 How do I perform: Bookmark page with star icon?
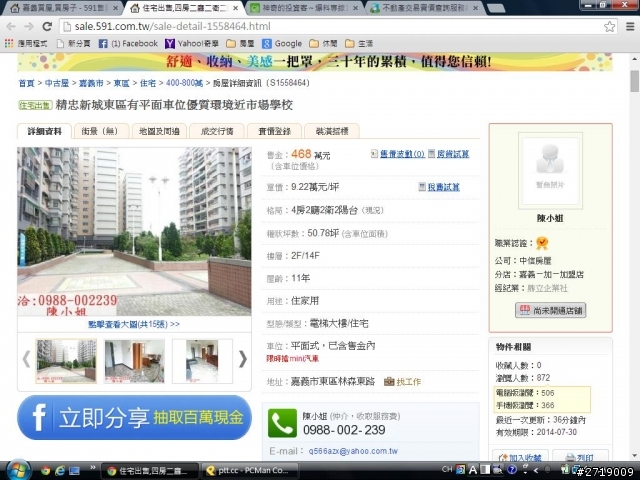(609, 27)
